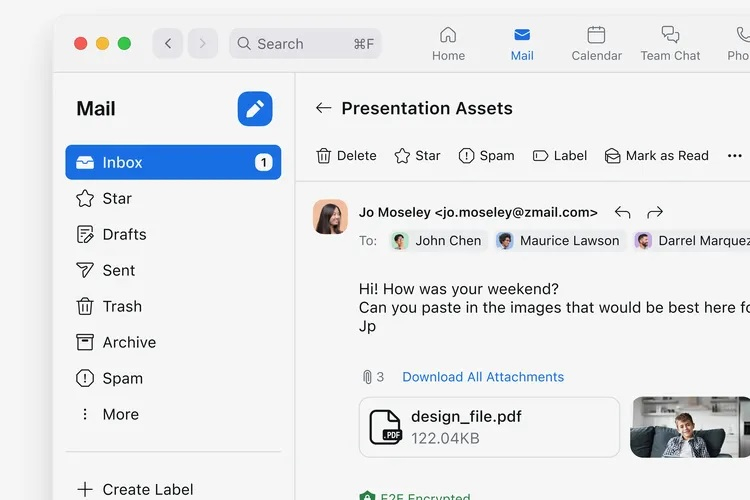Screen dimensions: 750x500
Task: Mark the message as Spam
Action: tap(486, 156)
